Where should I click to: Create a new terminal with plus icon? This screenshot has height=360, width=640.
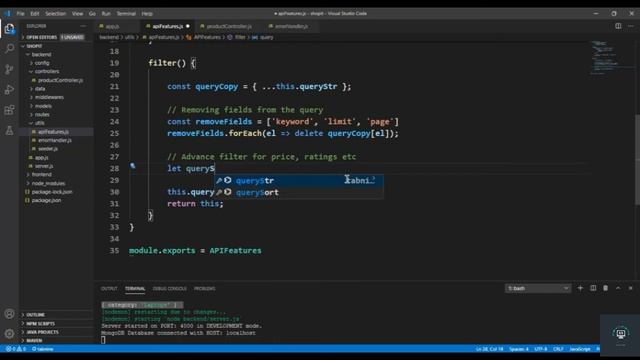[x=580, y=288]
